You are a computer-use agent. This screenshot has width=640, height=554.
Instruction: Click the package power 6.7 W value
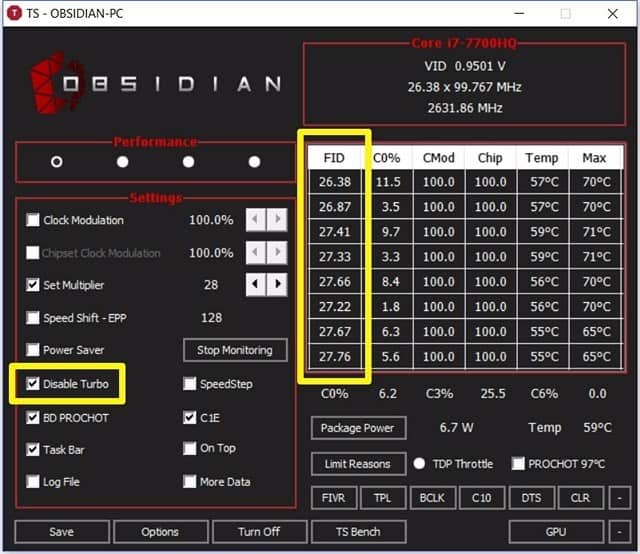click(x=456, y=427)
